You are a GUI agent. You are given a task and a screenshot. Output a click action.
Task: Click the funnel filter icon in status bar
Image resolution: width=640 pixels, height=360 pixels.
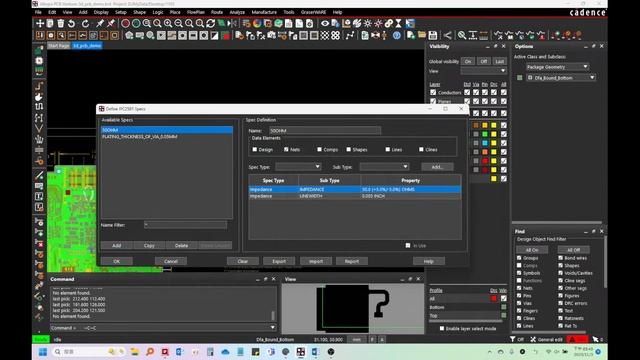513,339
